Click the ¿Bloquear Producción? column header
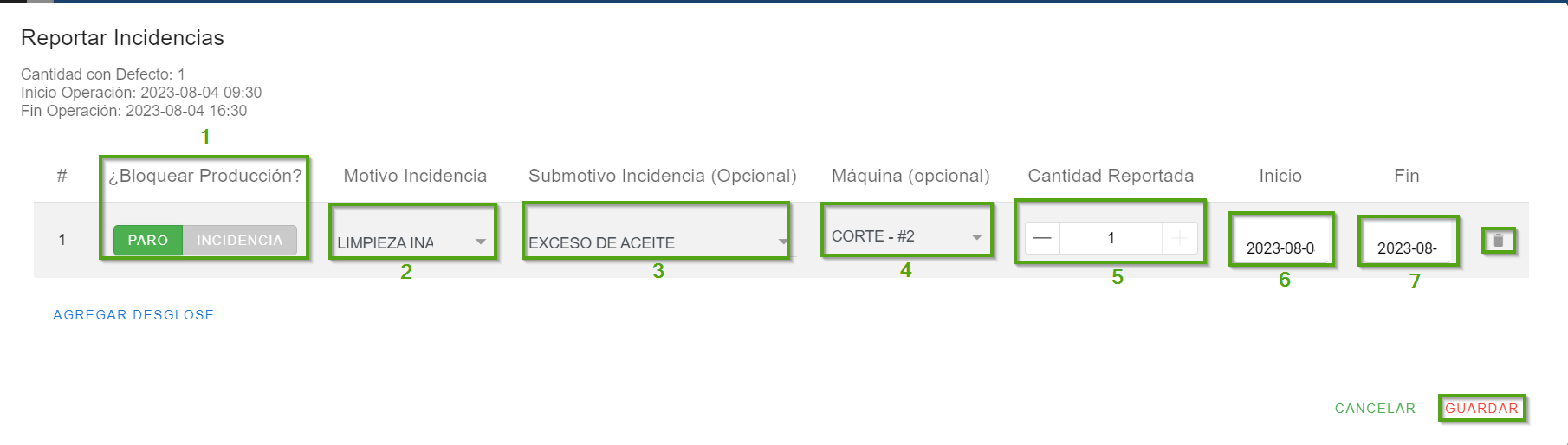This screenshot has width=1568, height=445. coord(204,176)
